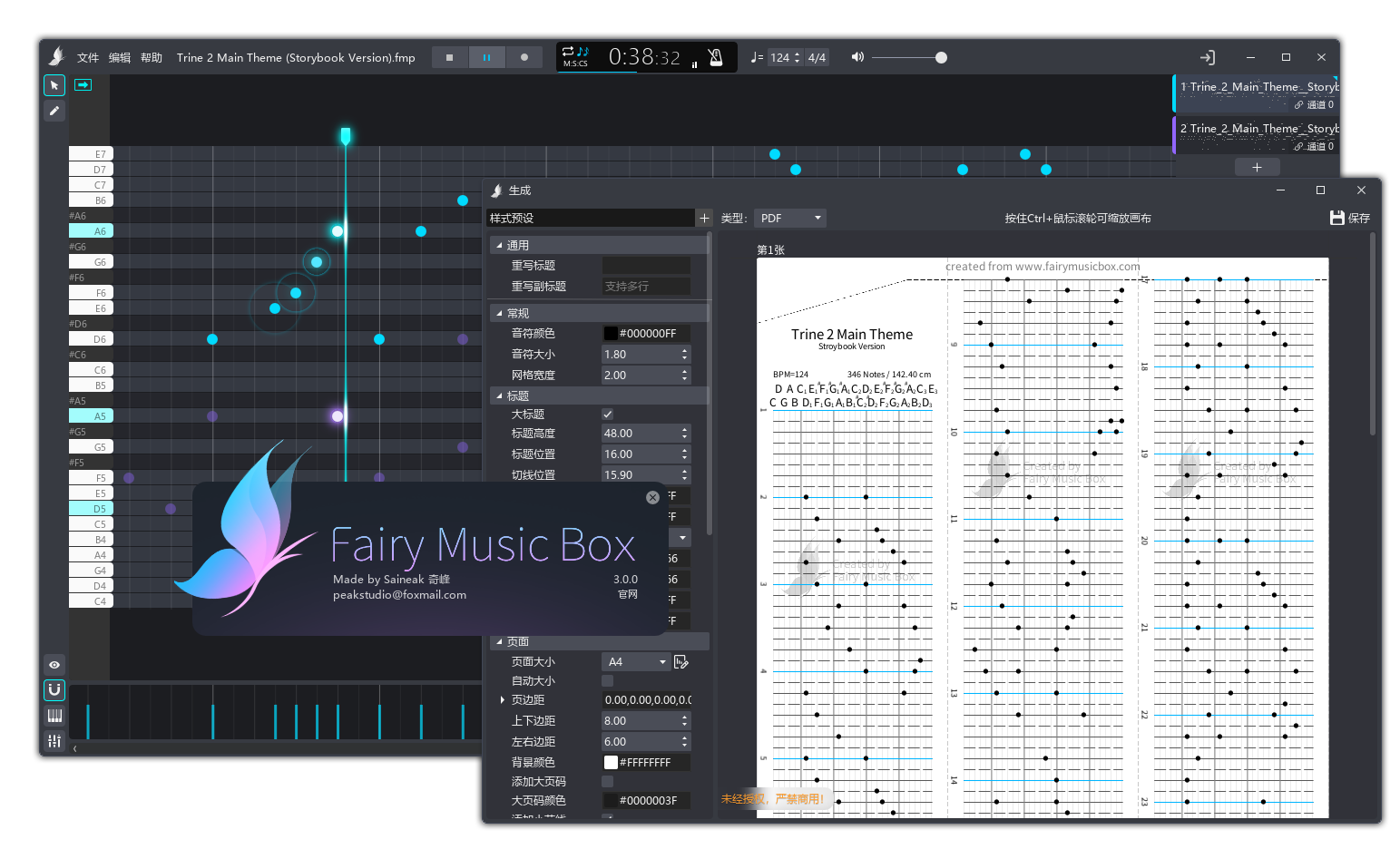
Task: Adjust 标题位置 16.00 stepper
Action: click(x=684, y=454)
